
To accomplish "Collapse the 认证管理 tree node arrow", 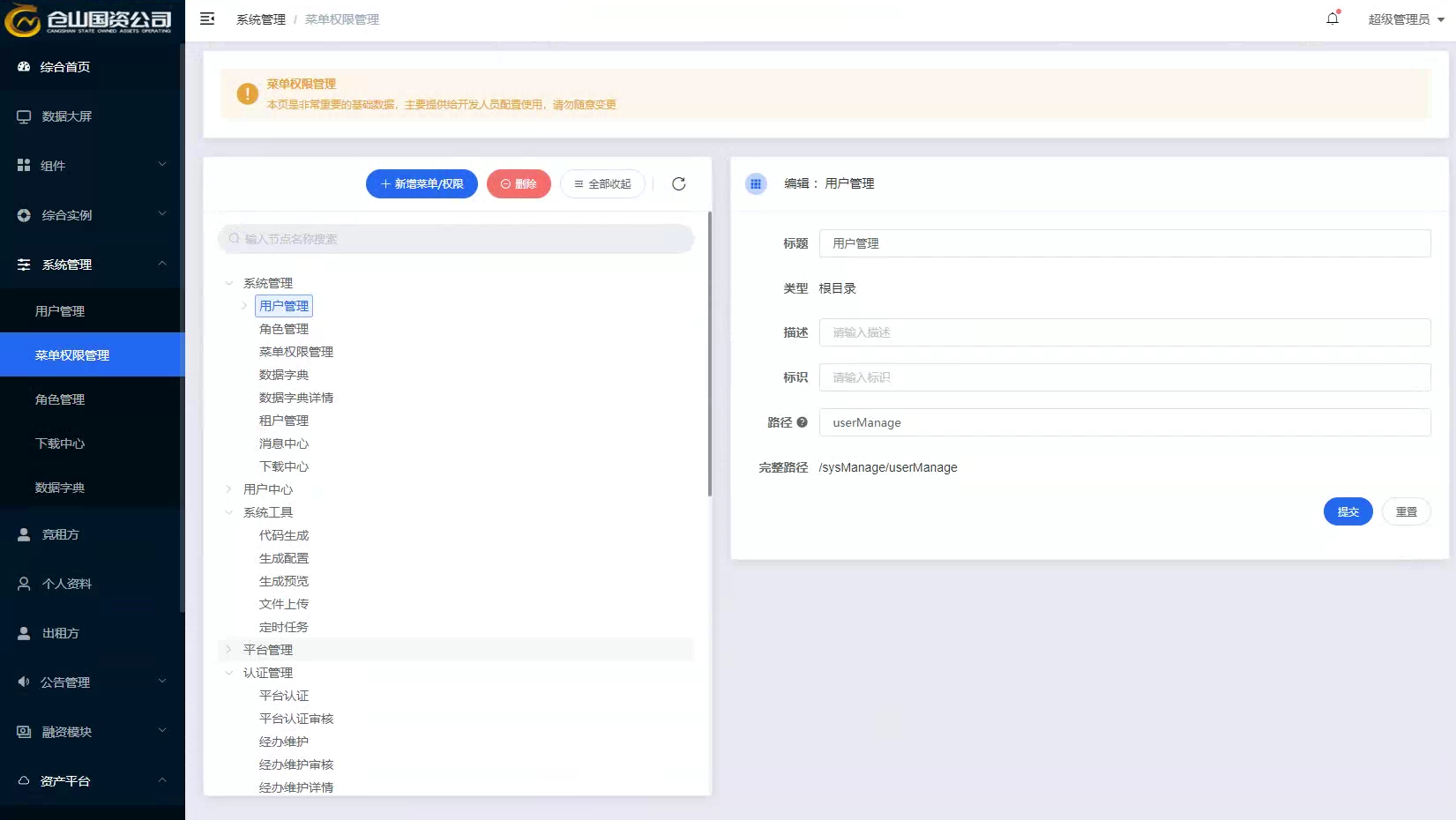I will tap(228, 673).
